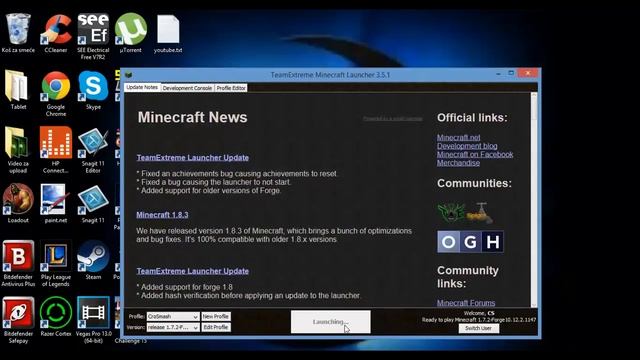Open the Minecraft Forums link
The width and height of the screenshot is (640, 360).
466,303
